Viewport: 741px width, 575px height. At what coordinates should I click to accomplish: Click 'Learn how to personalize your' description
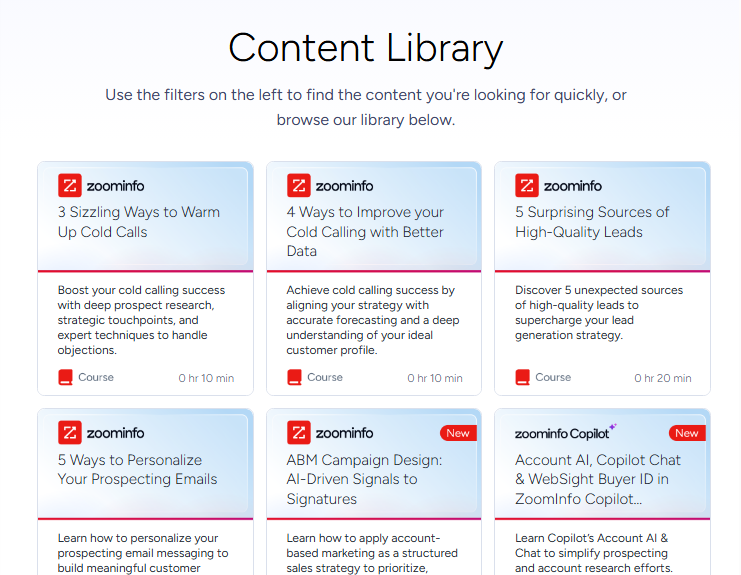tap(143, 553)
